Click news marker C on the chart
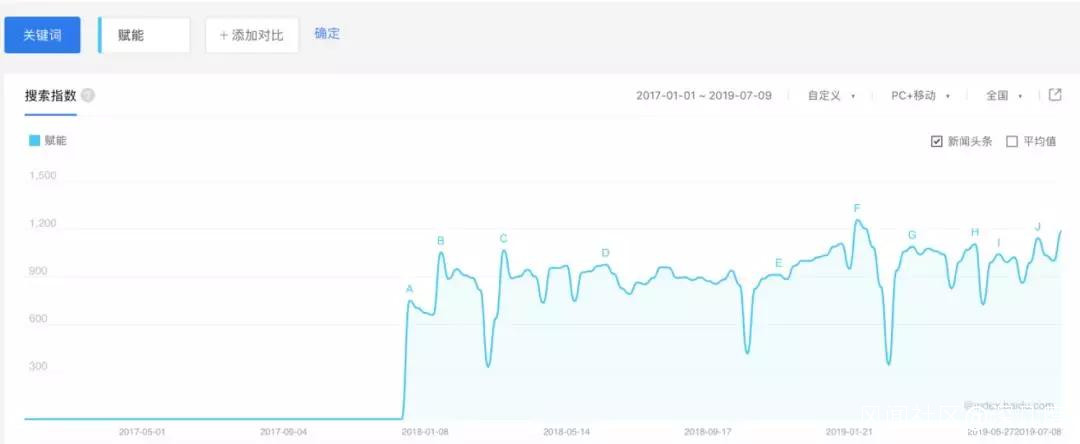This screenshot has height=444, width=1080. [503, 239]
